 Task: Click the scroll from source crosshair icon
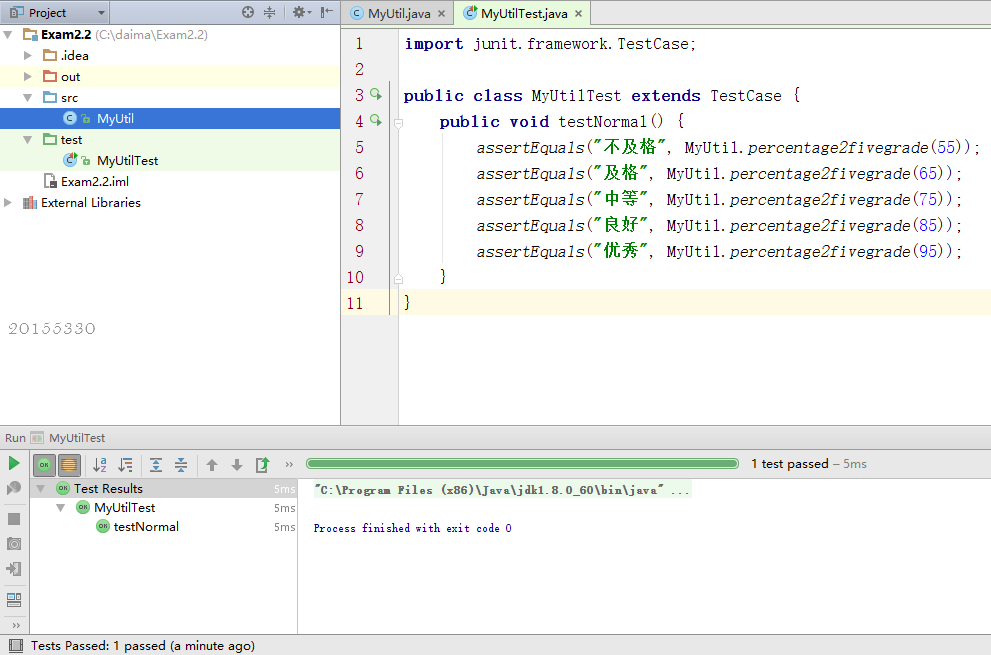click(x=248, y=12)
